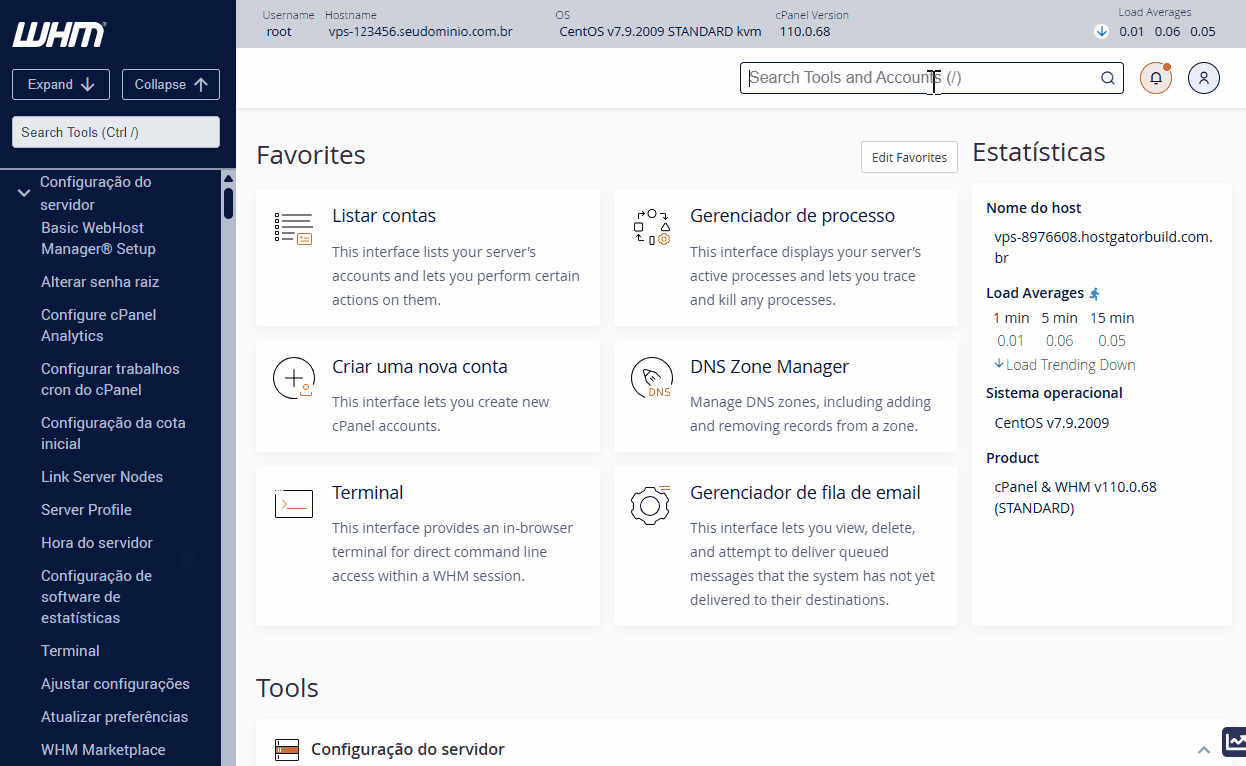1246x766 pixels.
Task: Click the search magnifier icon
Action: 1108,78
